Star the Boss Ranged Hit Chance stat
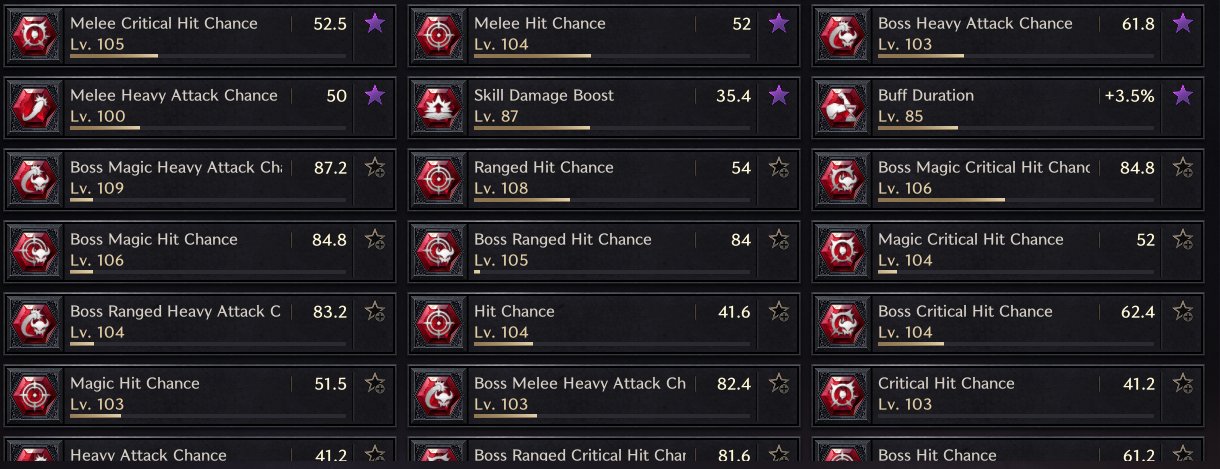Viewport: 1220px width, 469px height. (x=778, y=240)
